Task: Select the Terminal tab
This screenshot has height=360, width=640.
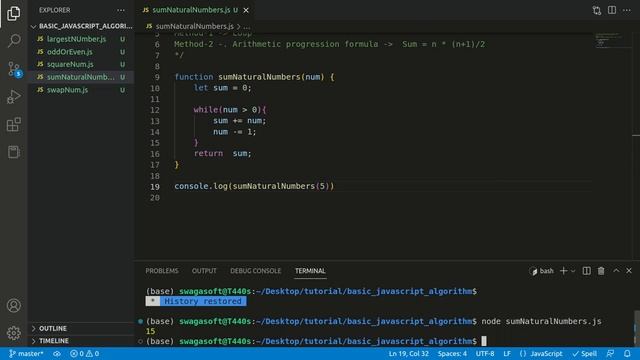Action: [310, 271]
